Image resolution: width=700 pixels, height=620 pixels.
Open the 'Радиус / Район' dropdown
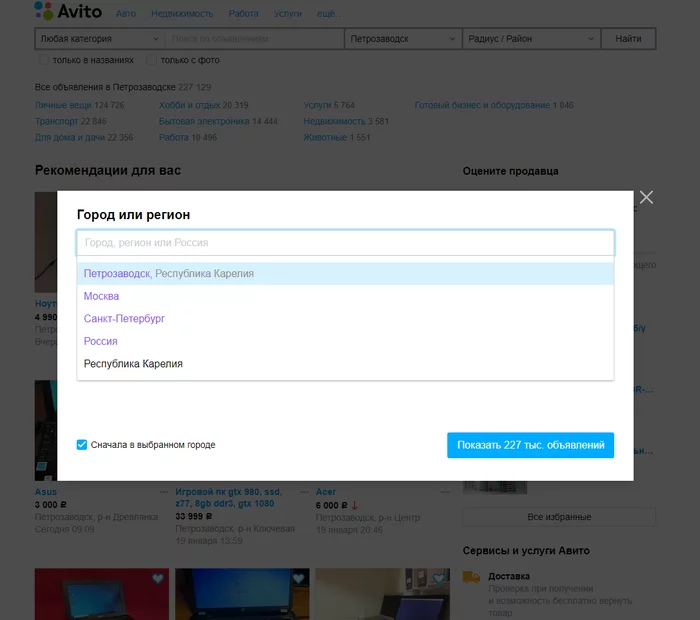coord(531,39)
